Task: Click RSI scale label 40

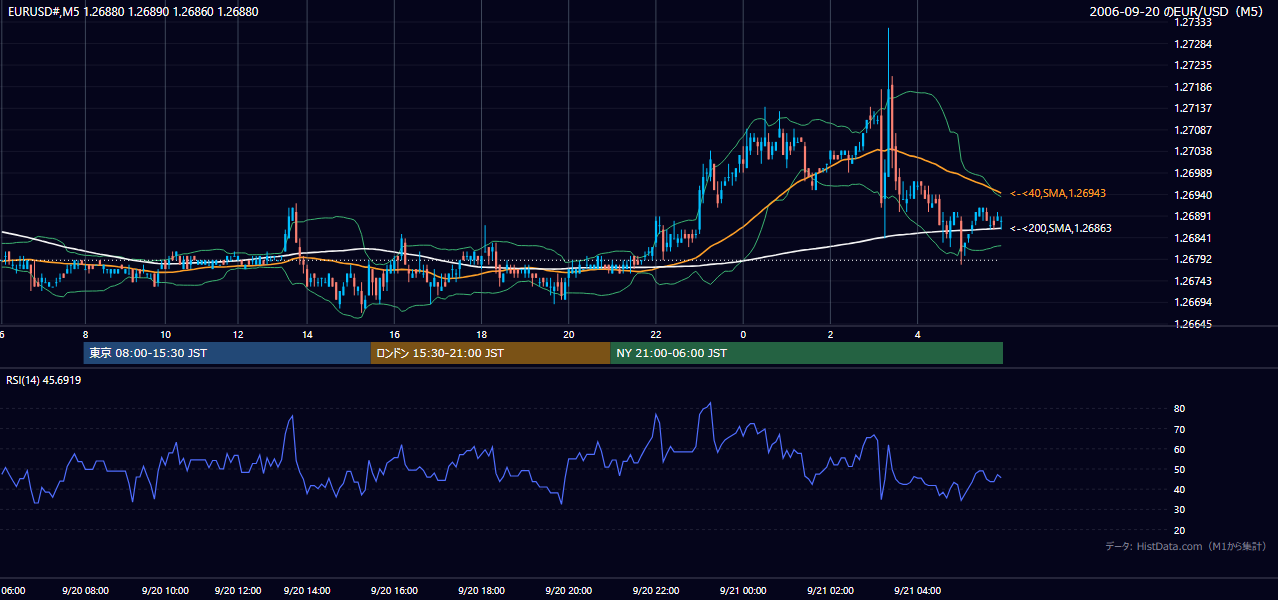Action: coord(1179,489)
